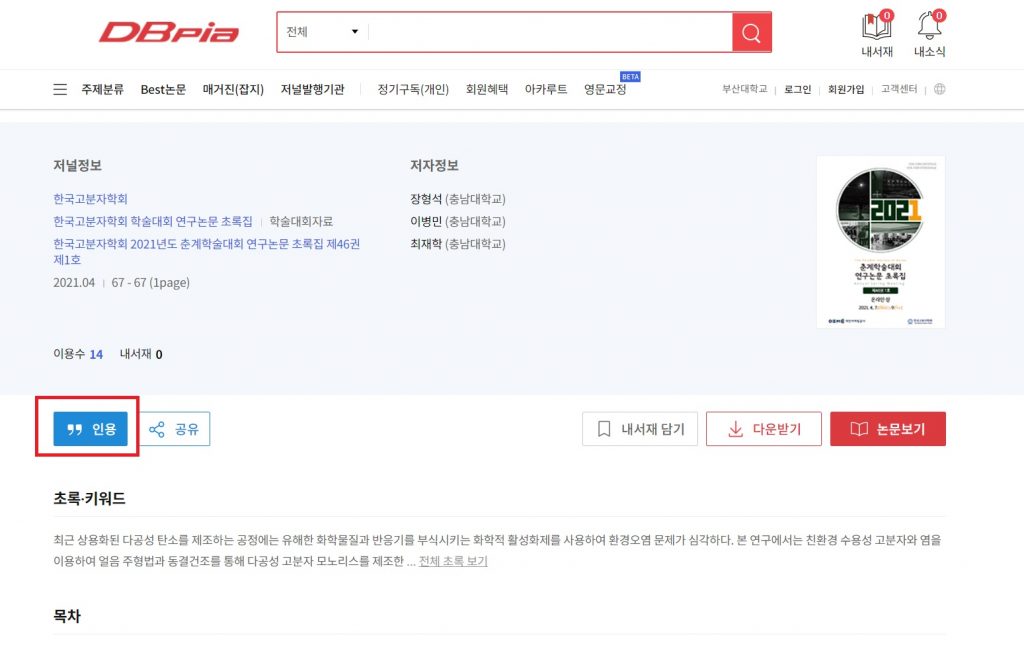1024x645 pixels.
Task: Click the 내서재 담기 bookmark button
Action: coord(640,429)
